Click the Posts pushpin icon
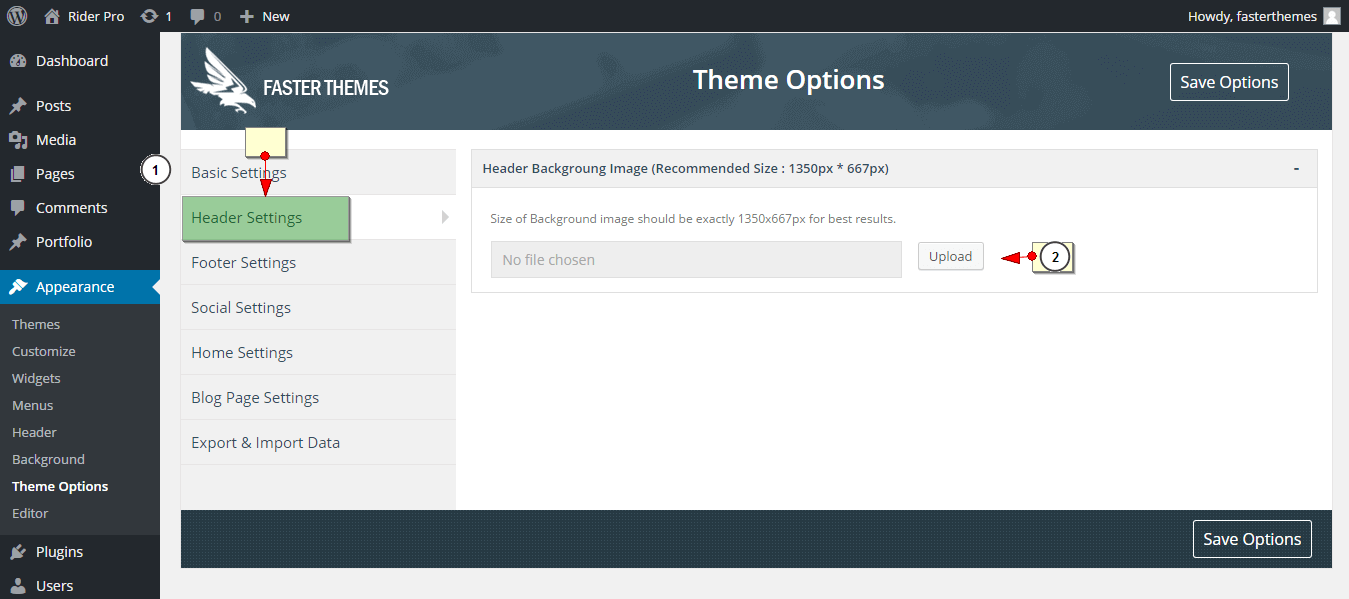Screen dimensions: 1349x599 [18, 106]
